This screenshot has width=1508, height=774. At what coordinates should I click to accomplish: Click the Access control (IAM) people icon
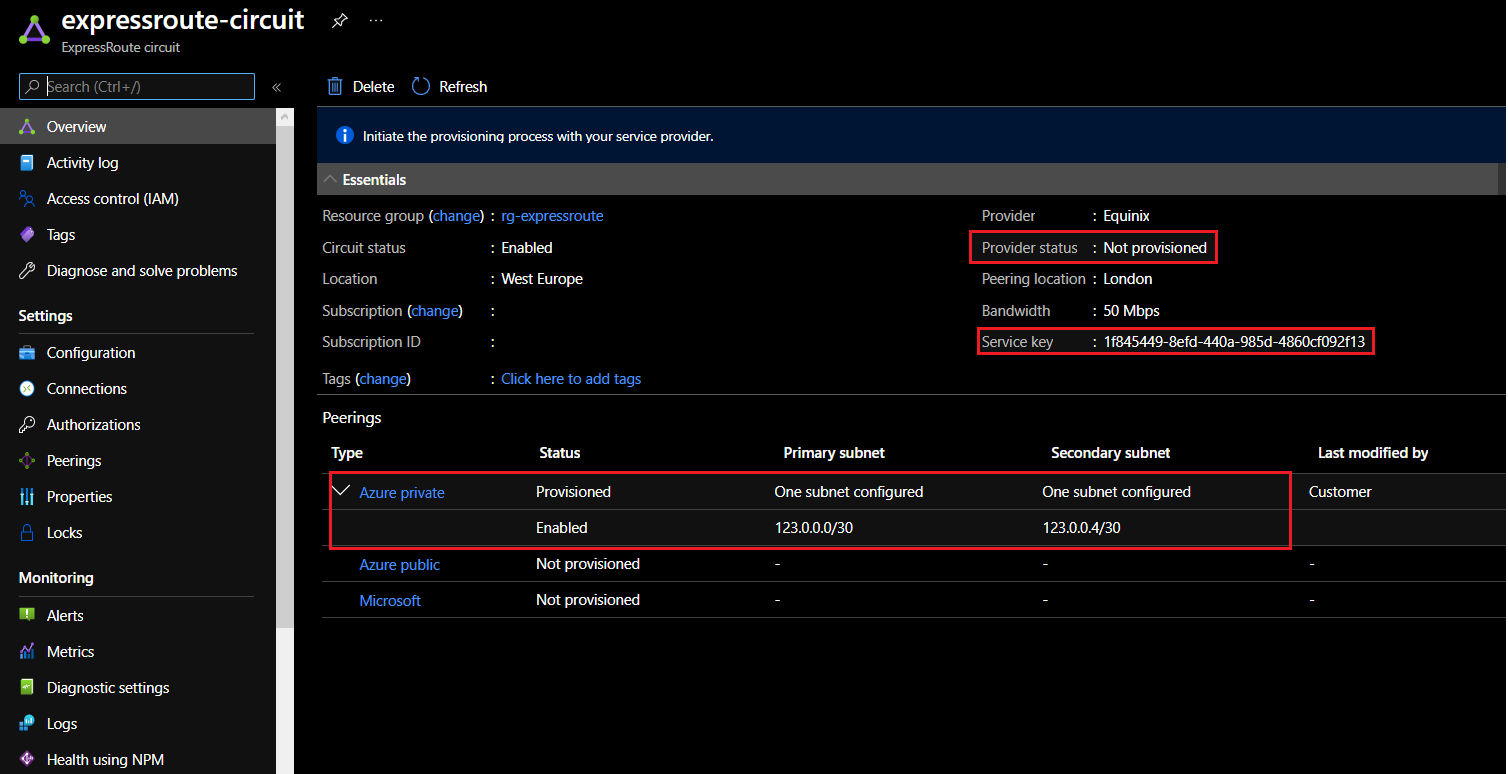(x=27, y=199)
